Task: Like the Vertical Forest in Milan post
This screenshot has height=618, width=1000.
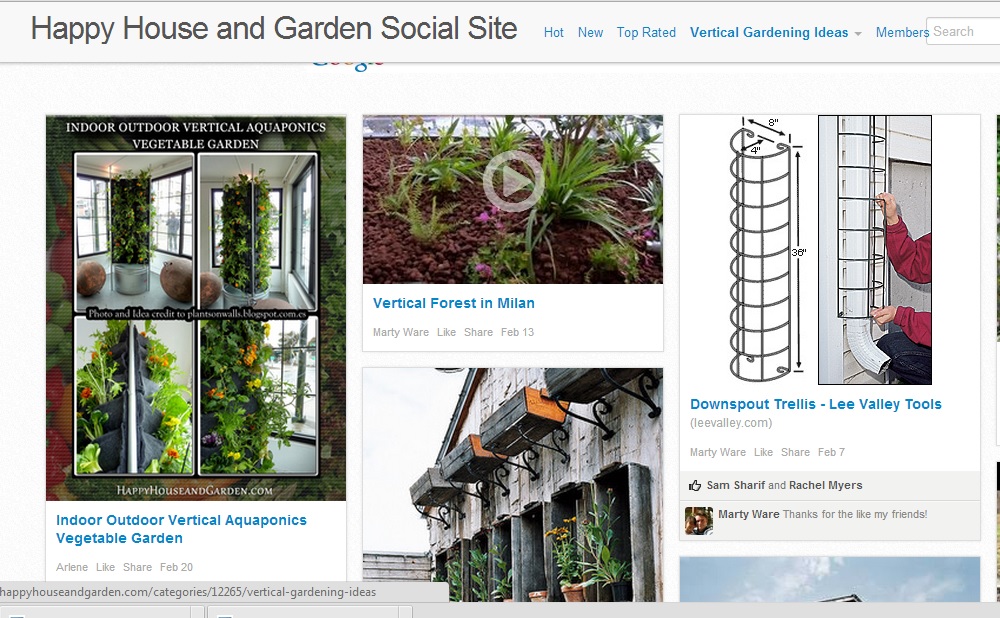Action: point(446,332)
